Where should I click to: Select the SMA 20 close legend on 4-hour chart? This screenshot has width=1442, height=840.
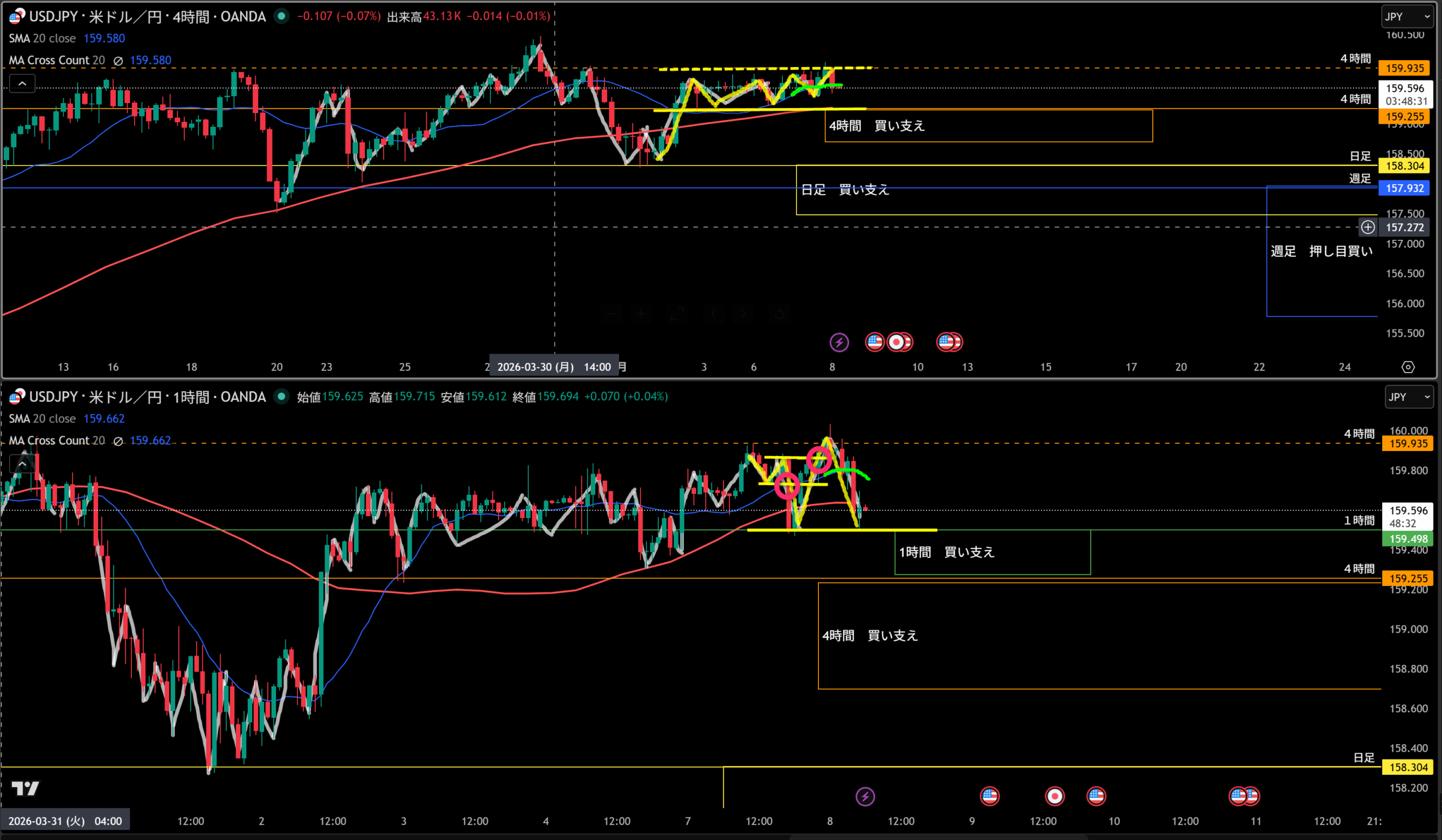click(x=42, y=38)
